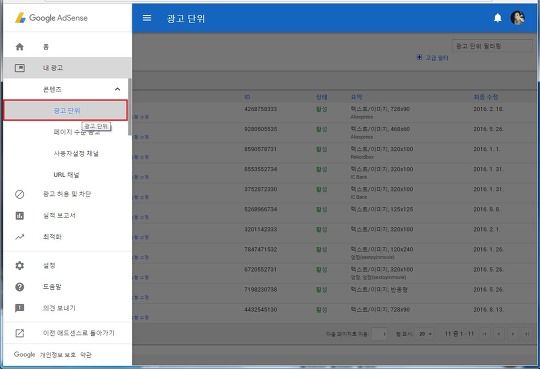
Task: Click the date 2016. 2. 18.
Action: click(488, 109)
